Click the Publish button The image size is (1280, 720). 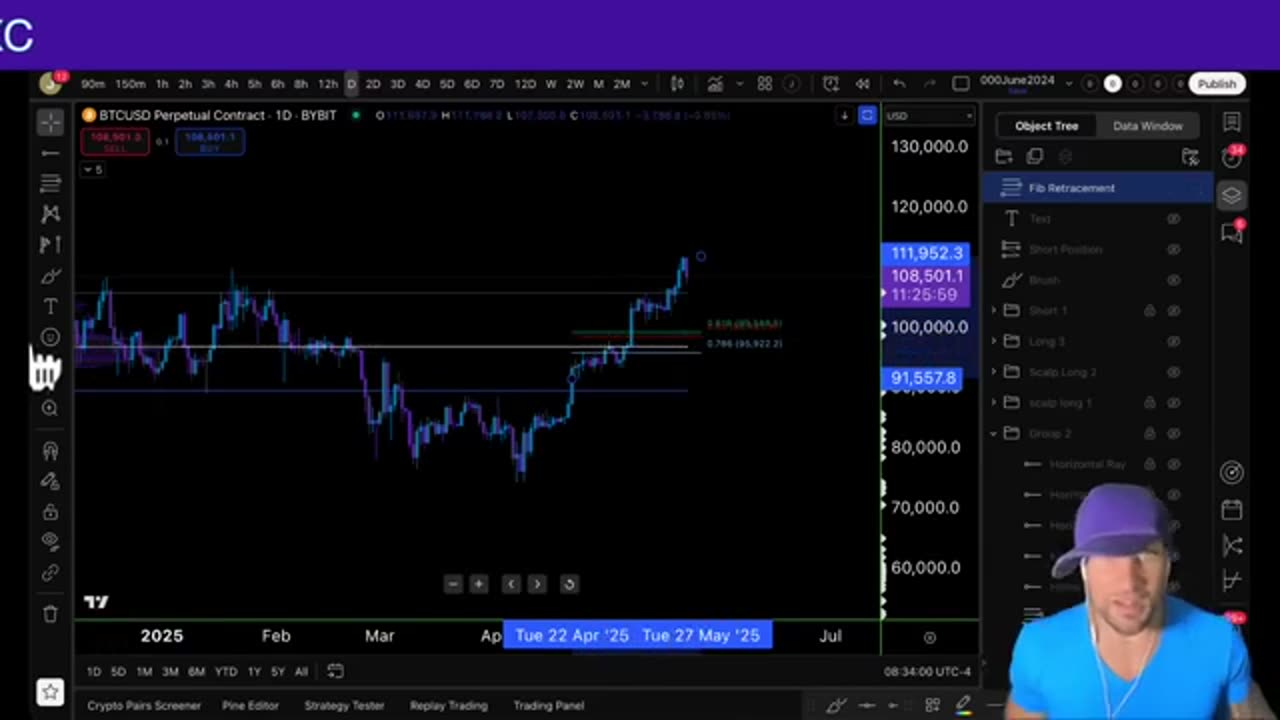(x=1217, y=84)
